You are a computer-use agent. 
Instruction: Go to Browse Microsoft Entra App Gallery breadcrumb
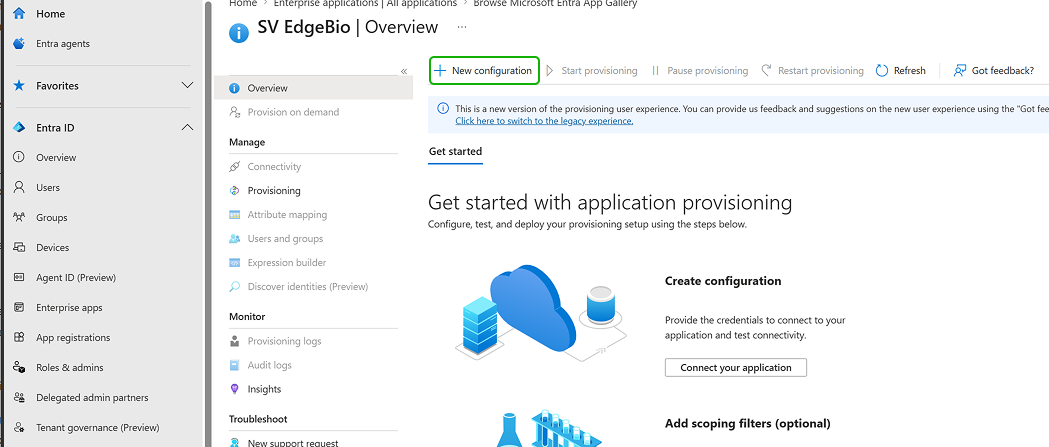[x=555, y=3]
